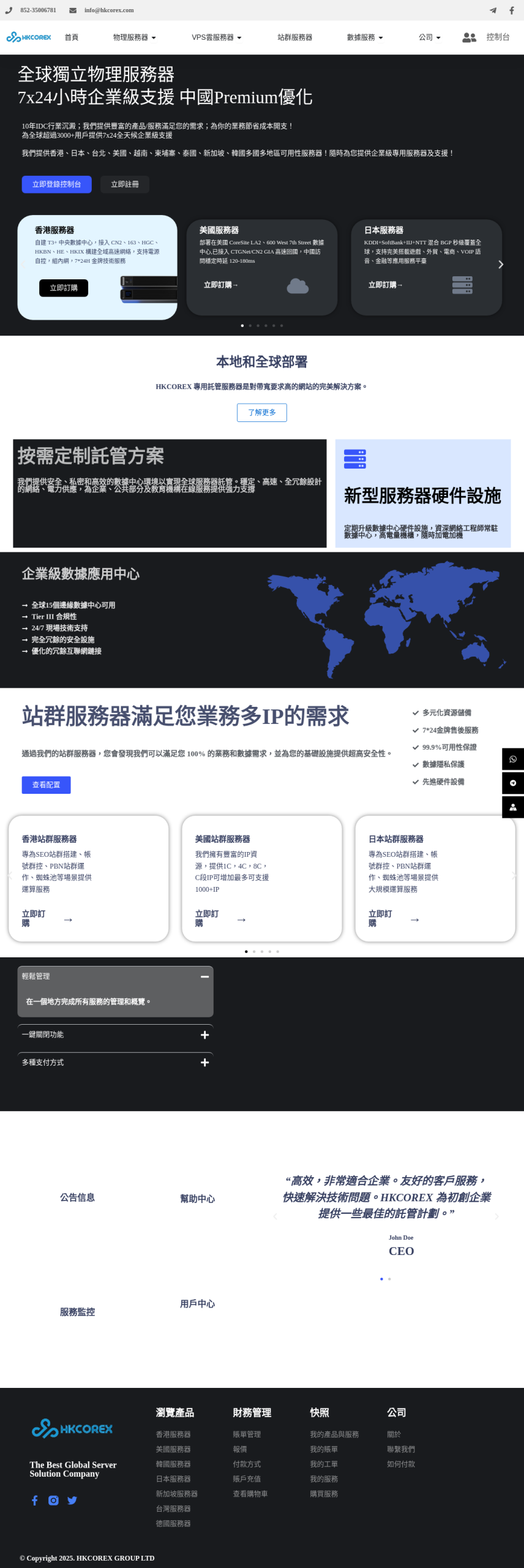Select first dot of hero carousel
Viewport: 524px width, 1568px height.
[242, 326]
